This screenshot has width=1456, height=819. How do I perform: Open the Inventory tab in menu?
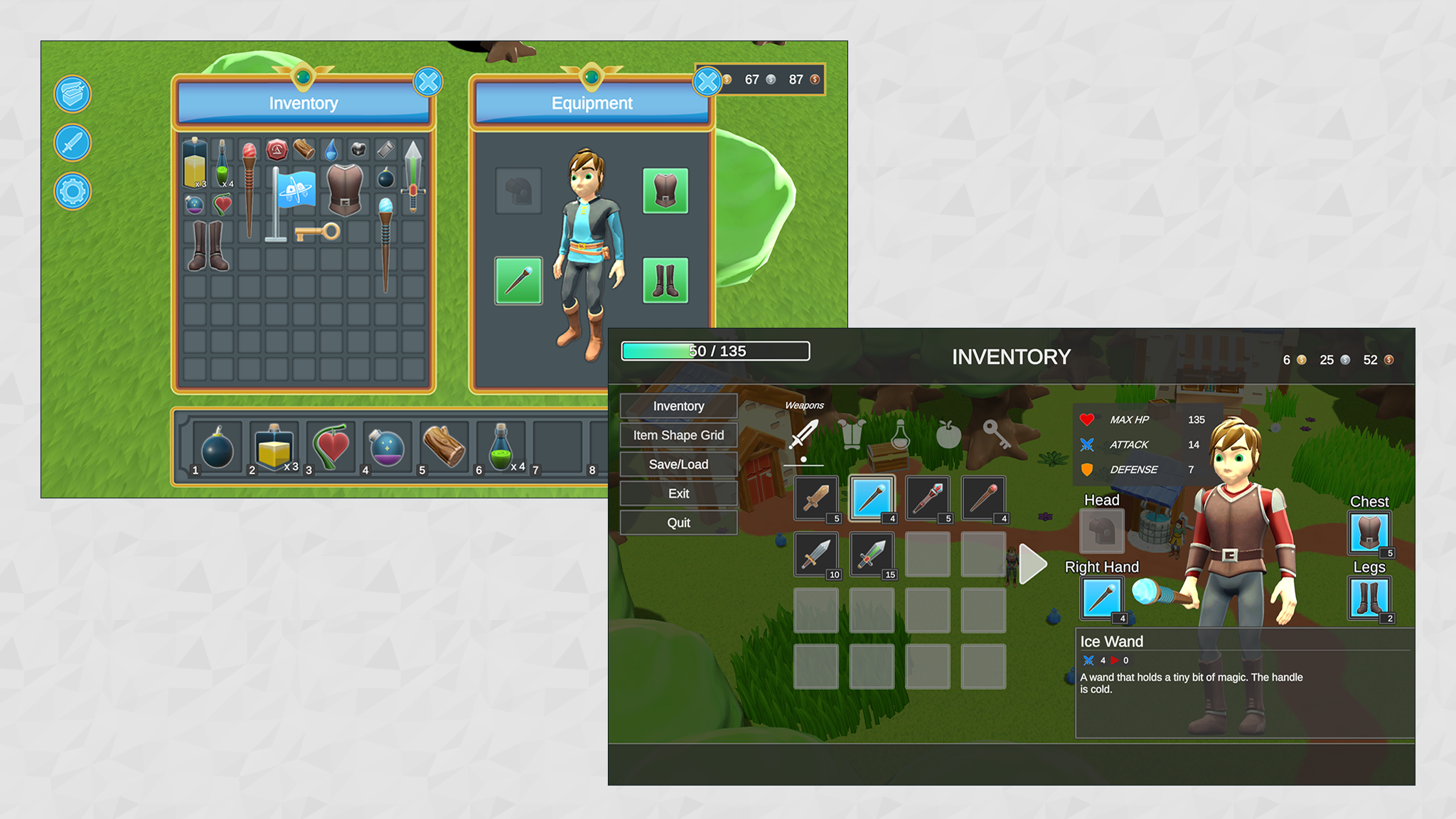click(x=680, y=405)
